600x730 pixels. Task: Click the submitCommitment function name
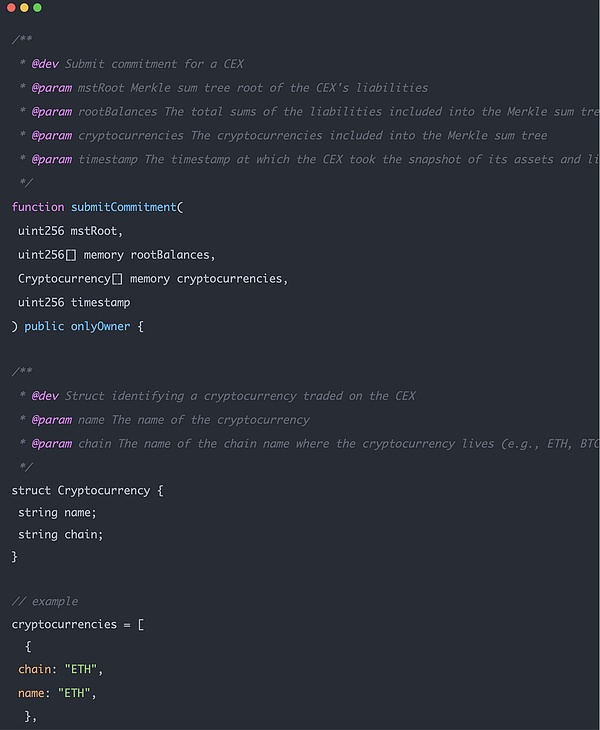126,207
